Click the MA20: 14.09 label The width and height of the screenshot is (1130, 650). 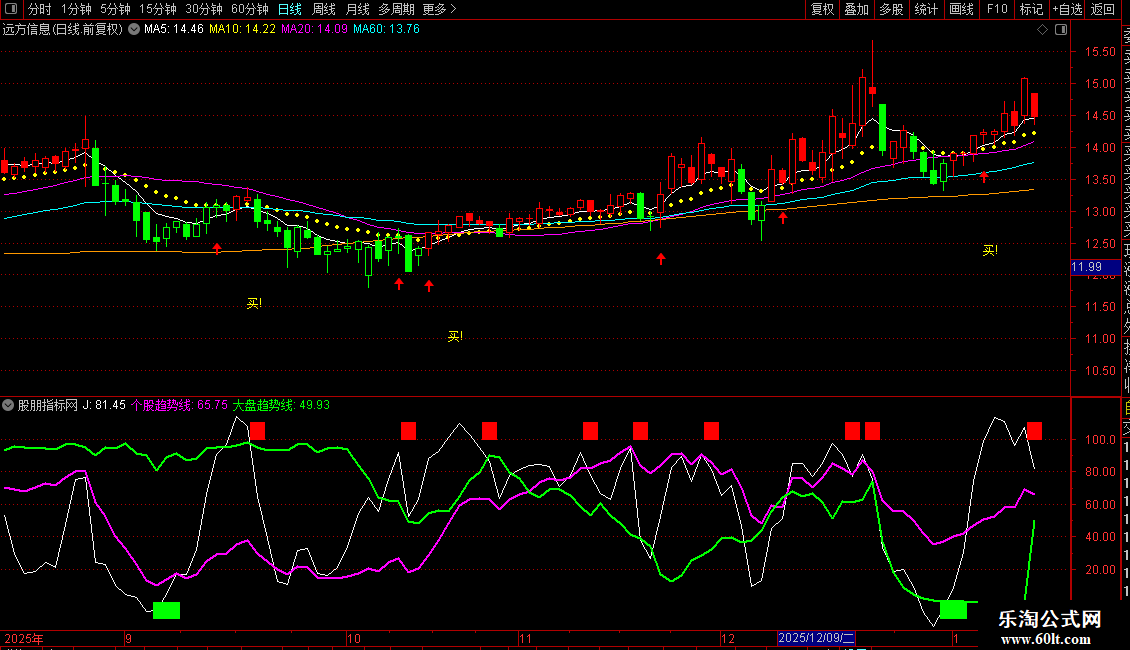pyautogui.click(x=314, y=29)
